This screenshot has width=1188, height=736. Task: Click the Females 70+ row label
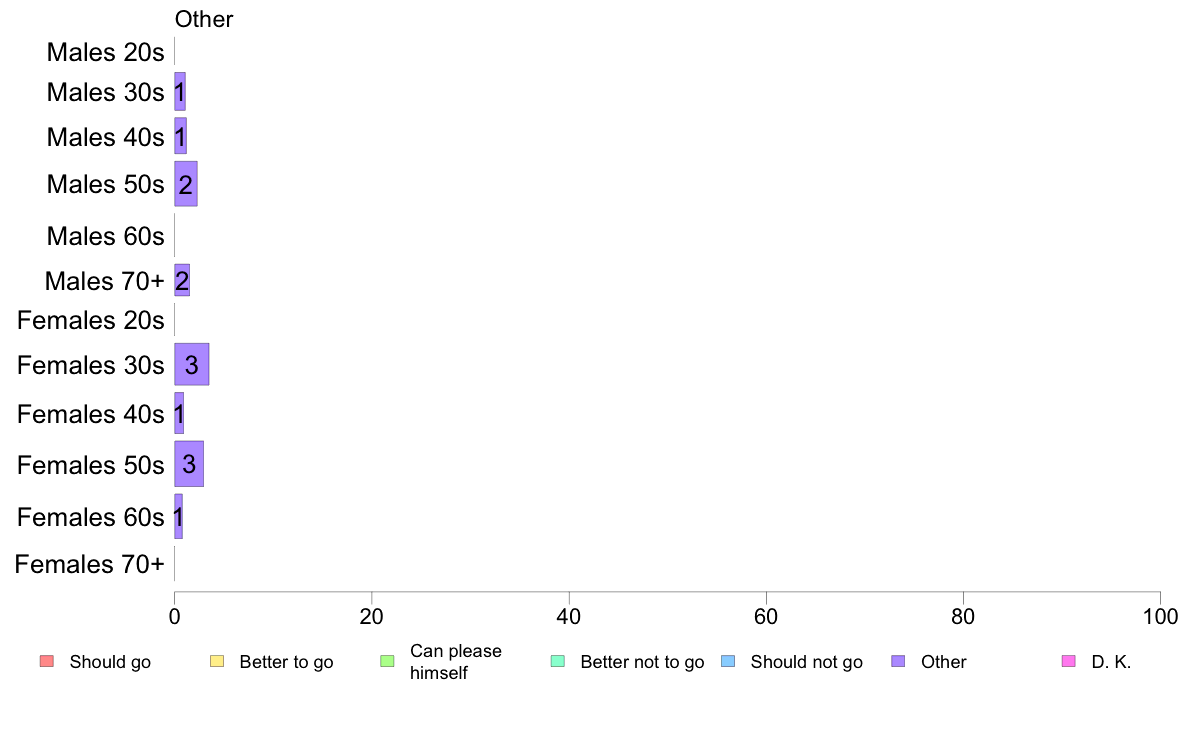click(89, 564)
